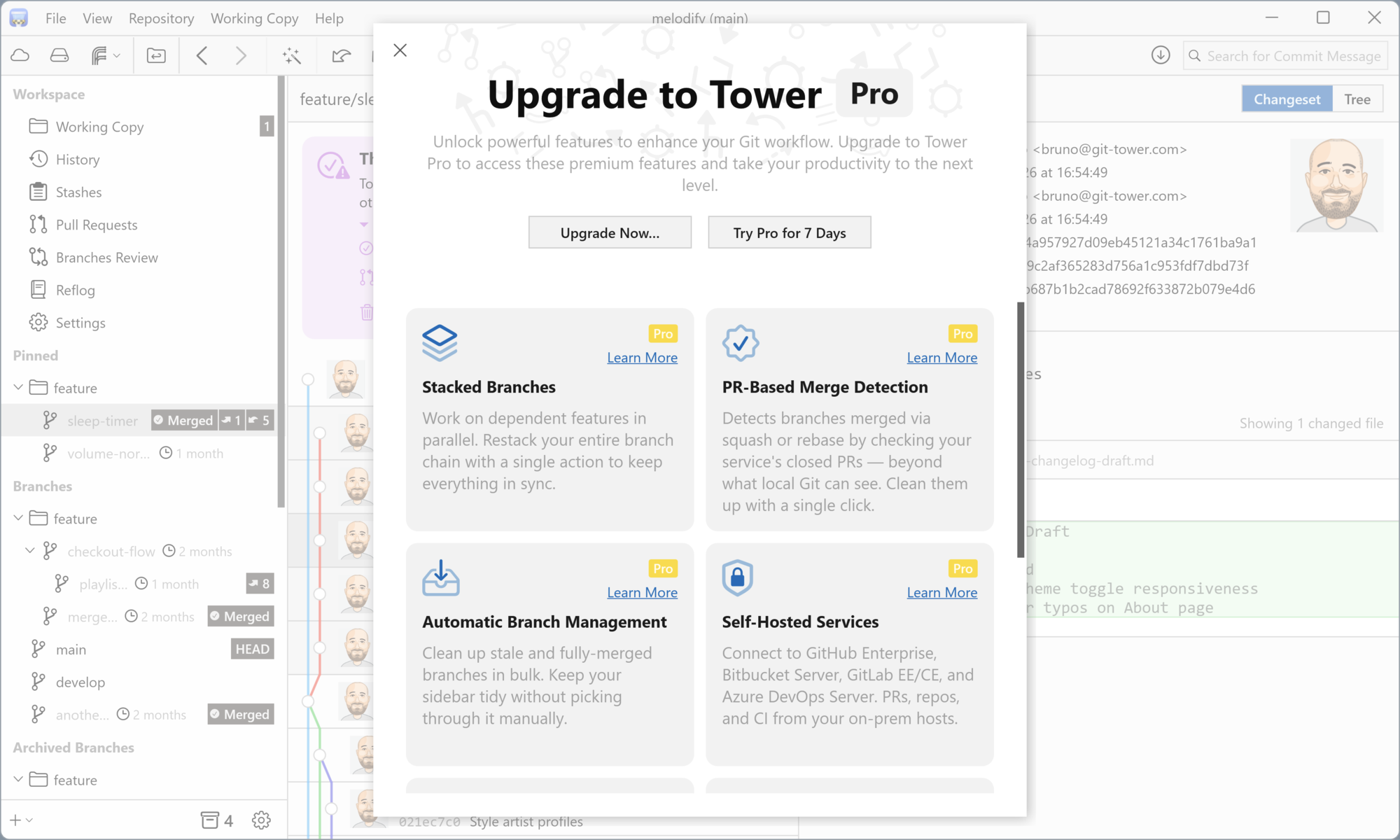
Task: Open Learn More for PR-Based Merge Detection
Action: [x=941, y=357]
